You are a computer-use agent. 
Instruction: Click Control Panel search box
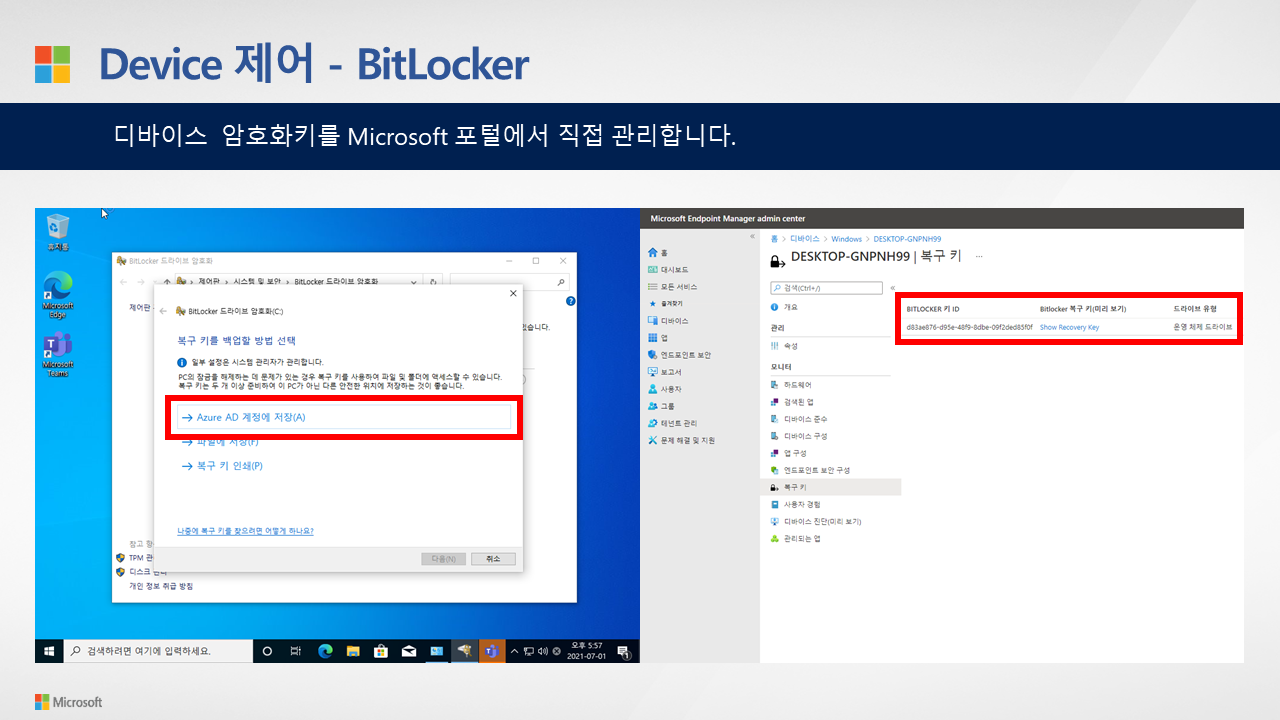(x=509, y=283)
